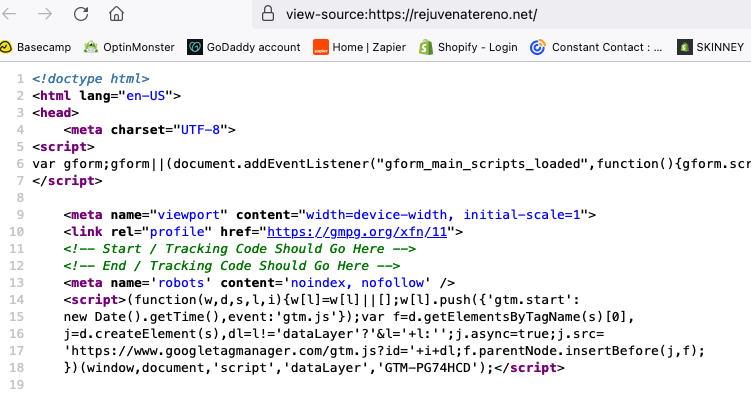Click the doctype html line
Image resolution: width=751 pixels, height=393 pixels.
(91, 79)
